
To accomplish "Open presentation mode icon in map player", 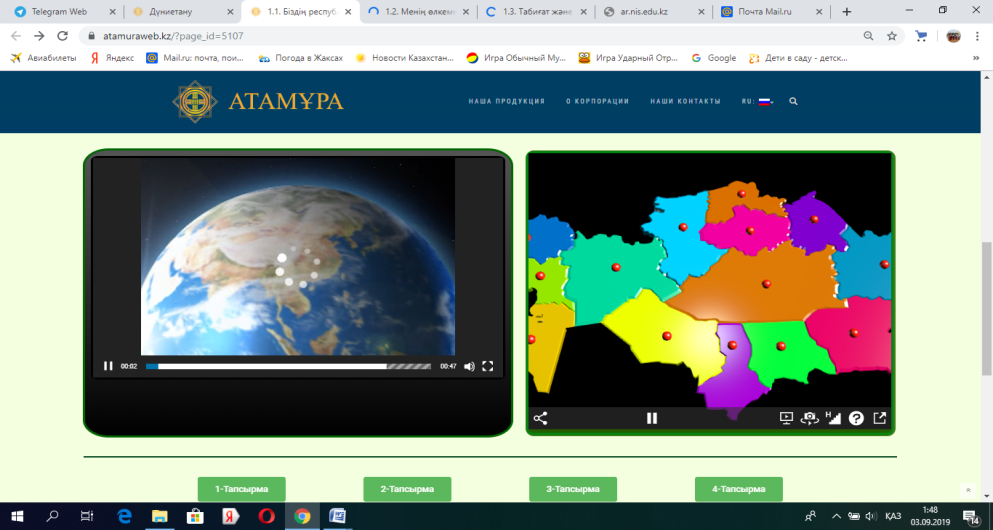I will (786, 418).
